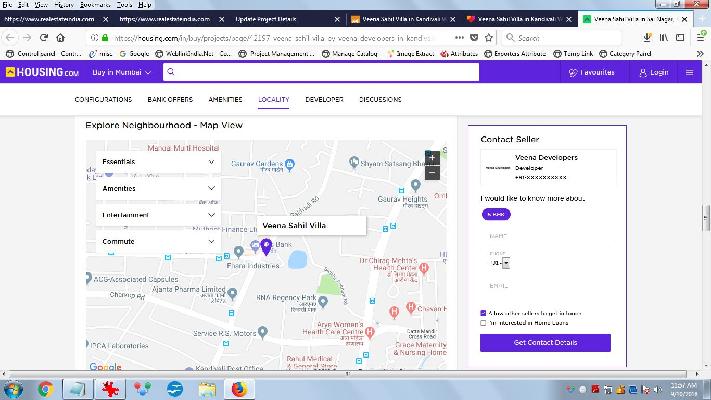Expand the Amenities map filter

click(x=158, y=188)
